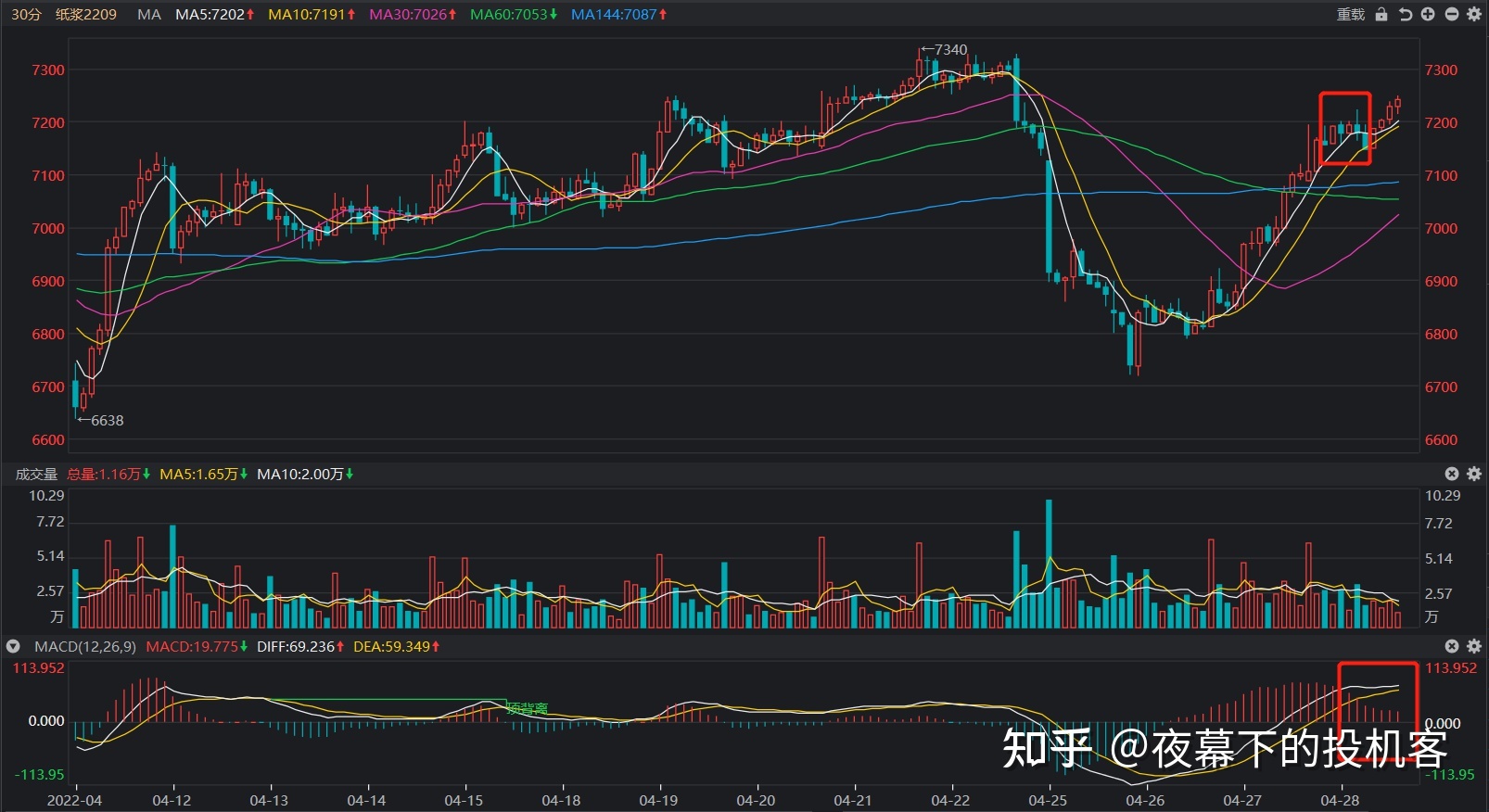Click the 04-15 date axis label

click(x=464, y=800)
